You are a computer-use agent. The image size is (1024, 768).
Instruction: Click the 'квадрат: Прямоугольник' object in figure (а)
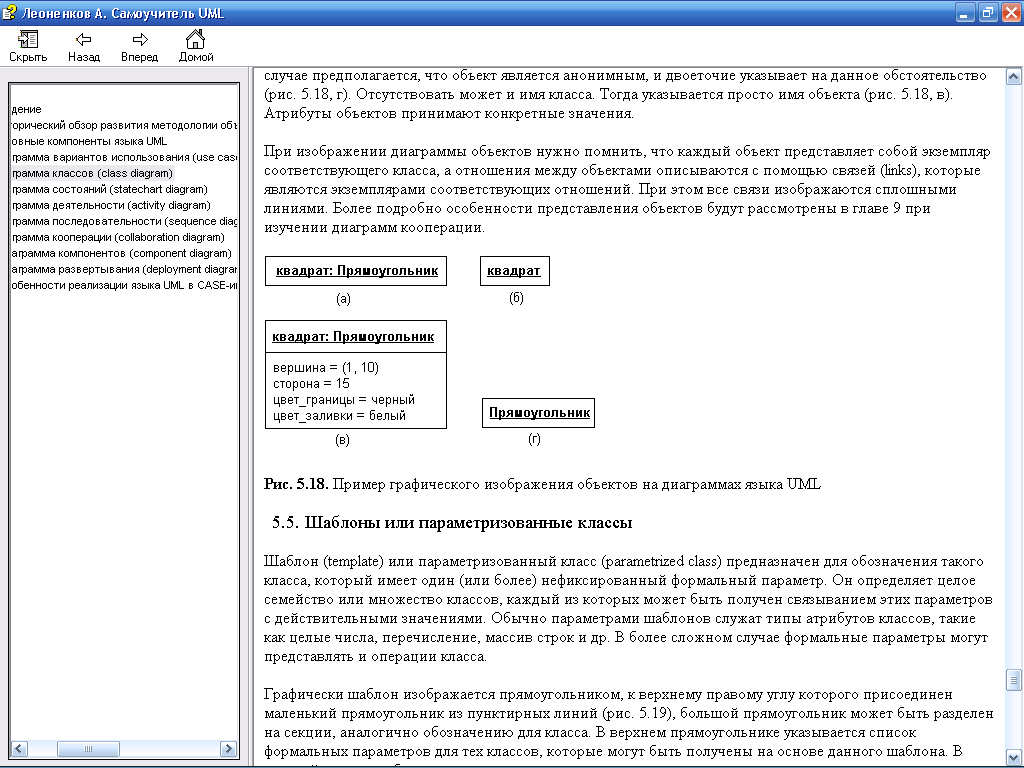click(356, 271)
